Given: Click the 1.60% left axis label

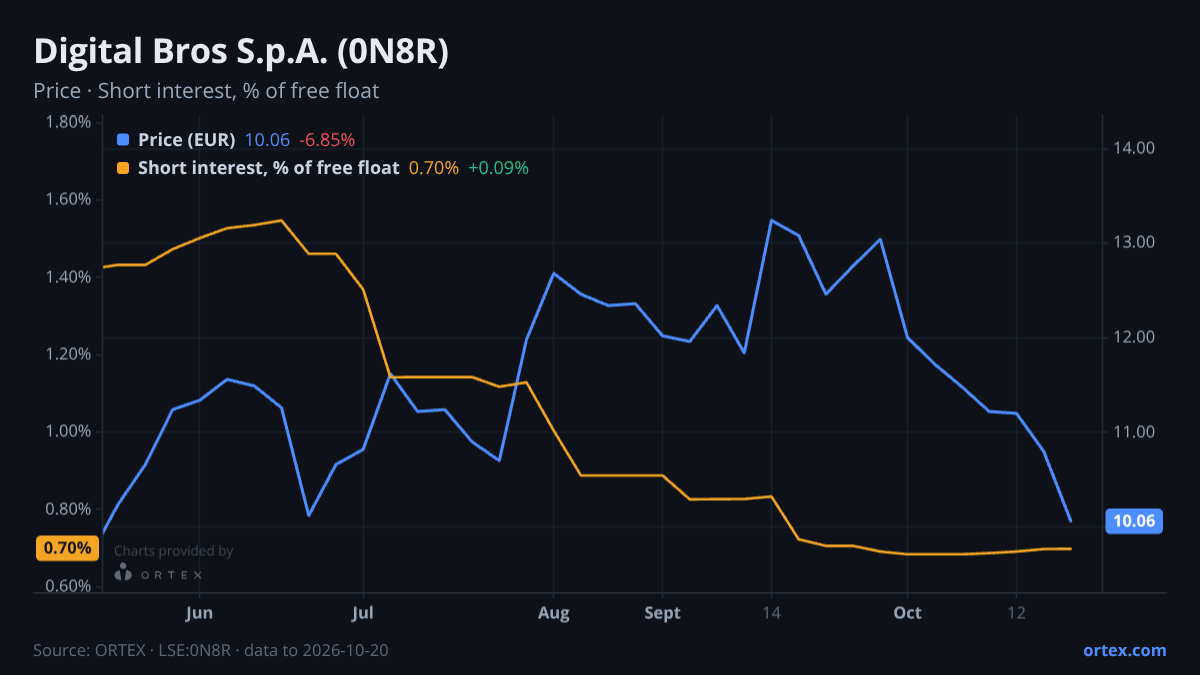Looking at the screenshot, I should (68, 199).
